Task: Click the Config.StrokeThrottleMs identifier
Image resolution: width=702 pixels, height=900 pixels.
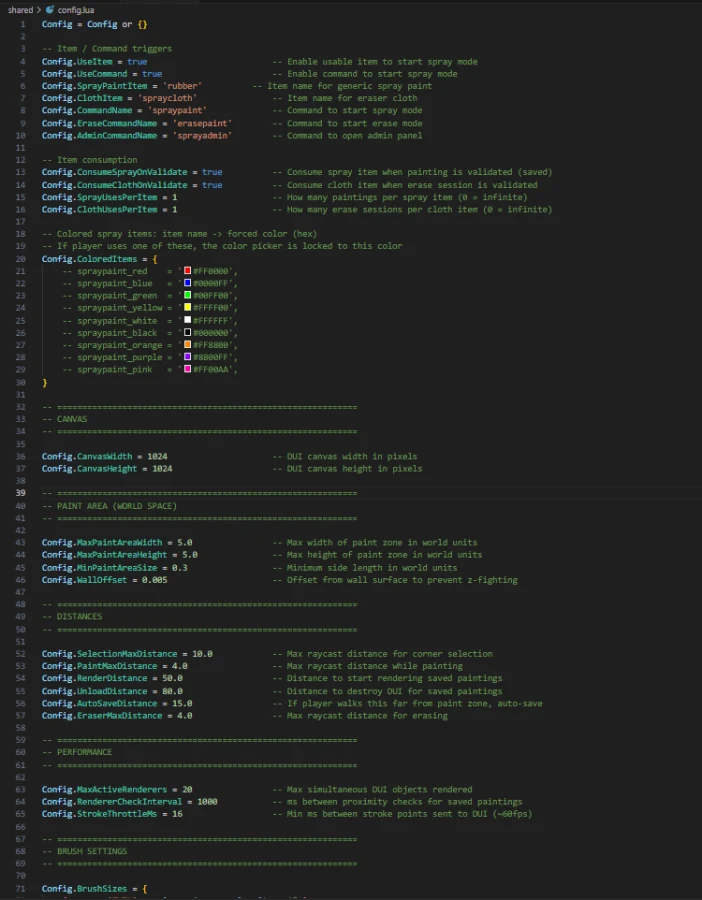Action: pyautogui.click(x=99, y=814)
